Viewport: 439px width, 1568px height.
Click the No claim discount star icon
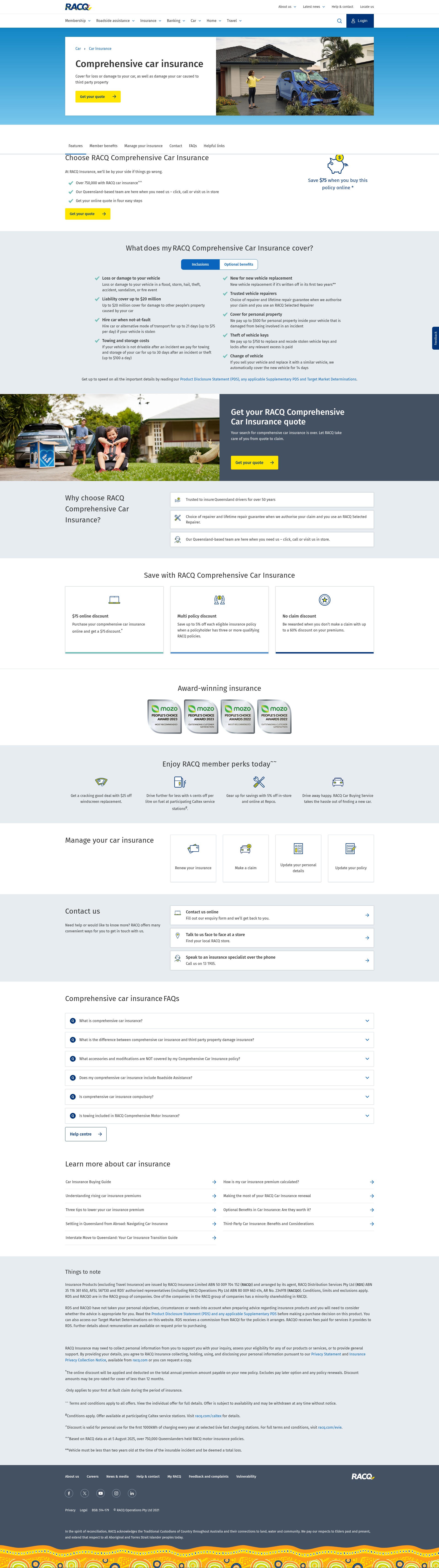pos(325,599)
